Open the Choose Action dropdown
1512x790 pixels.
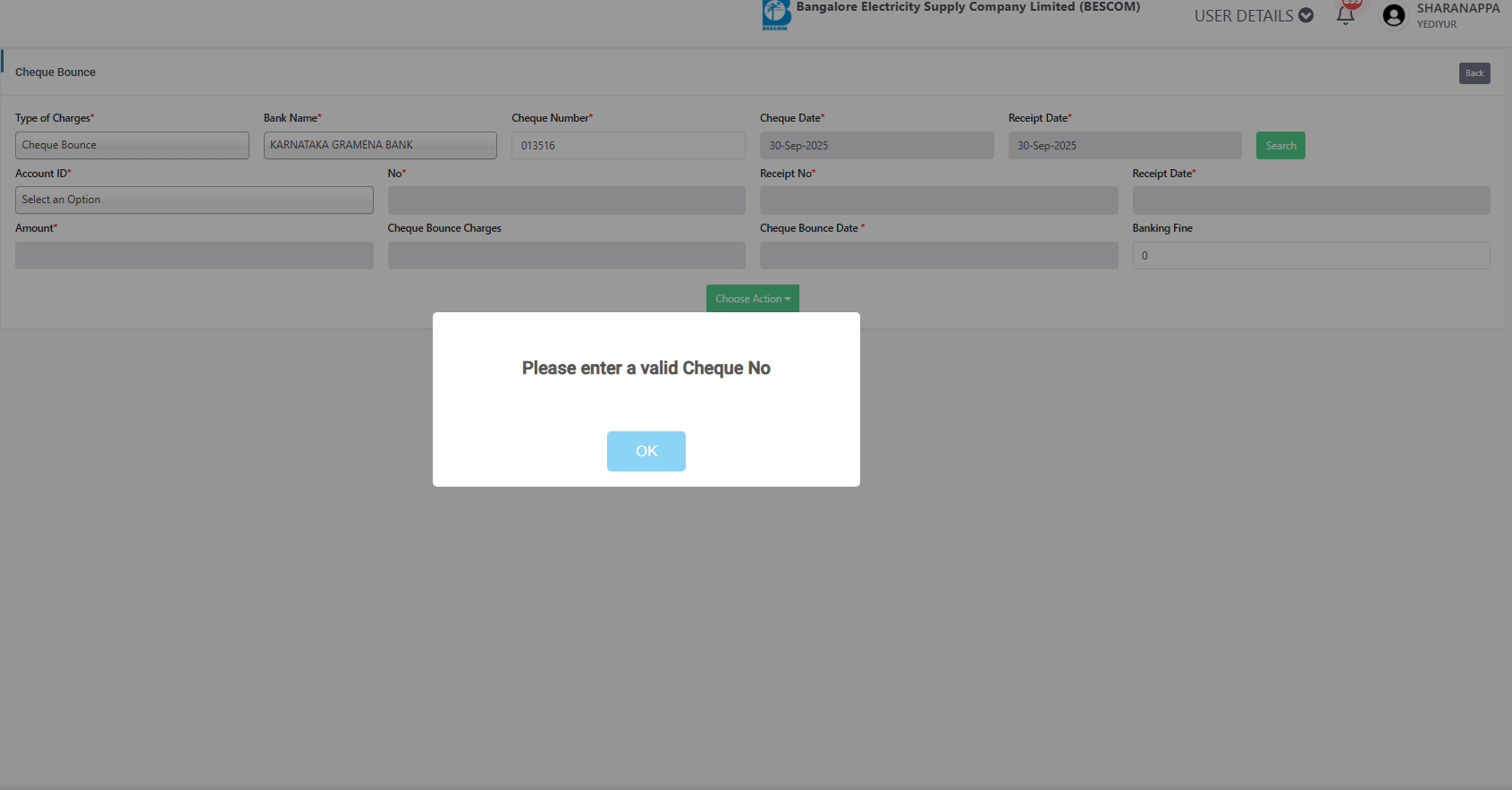(753, 299)
